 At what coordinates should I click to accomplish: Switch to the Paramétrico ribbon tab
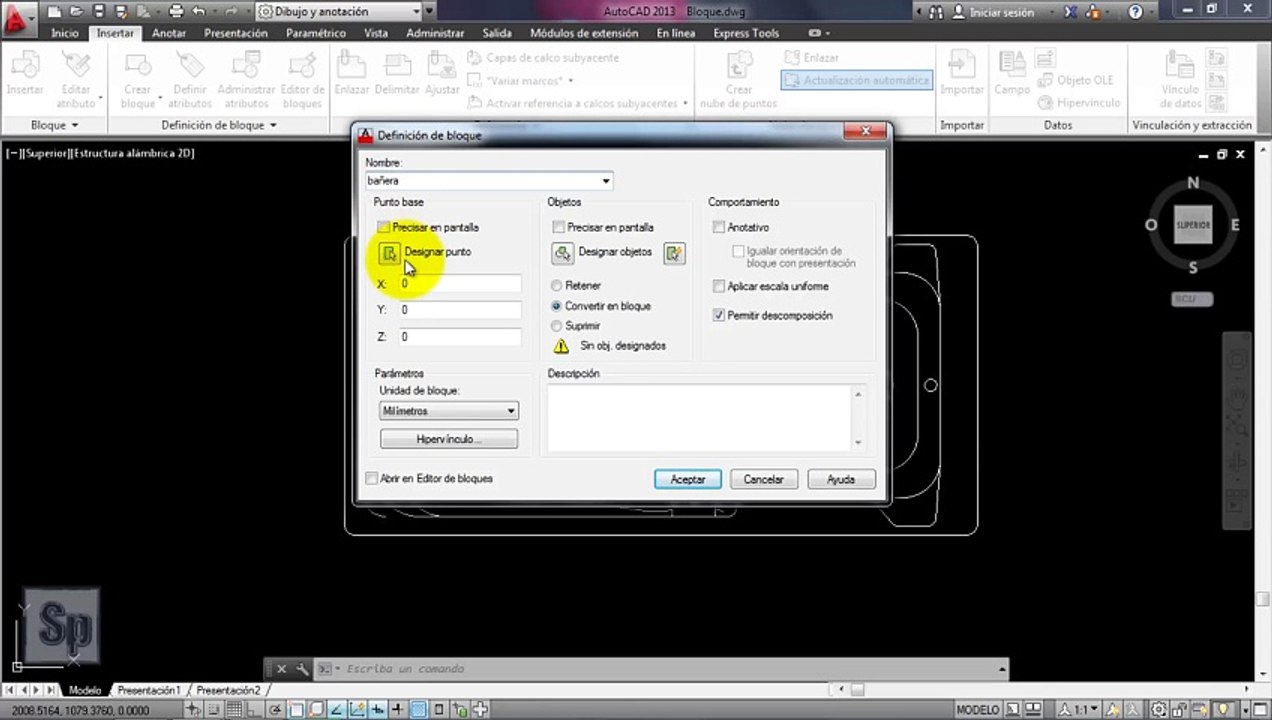(x=316, y=33)
